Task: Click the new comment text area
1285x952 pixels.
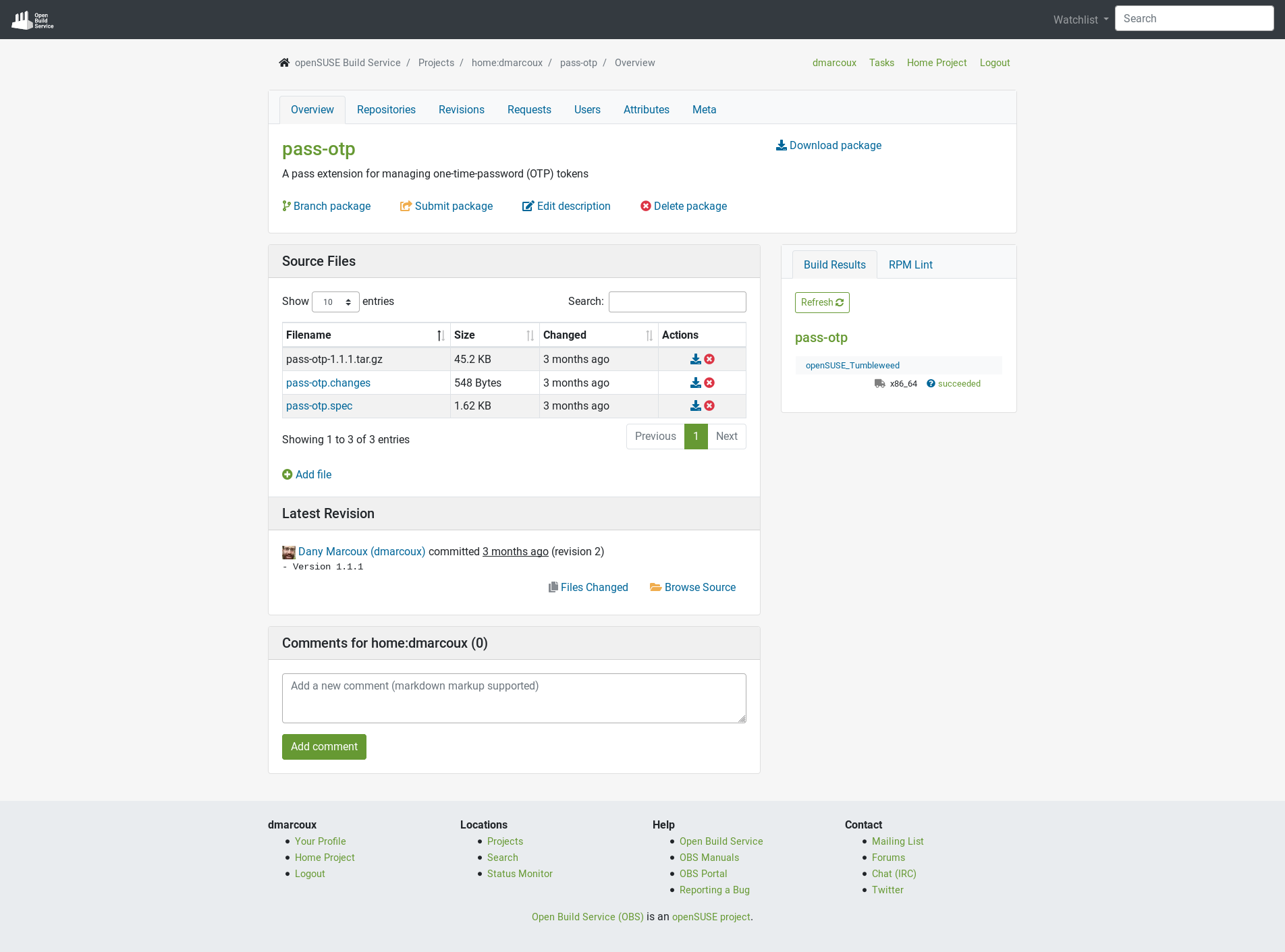Action: click(x=514, y=698)
